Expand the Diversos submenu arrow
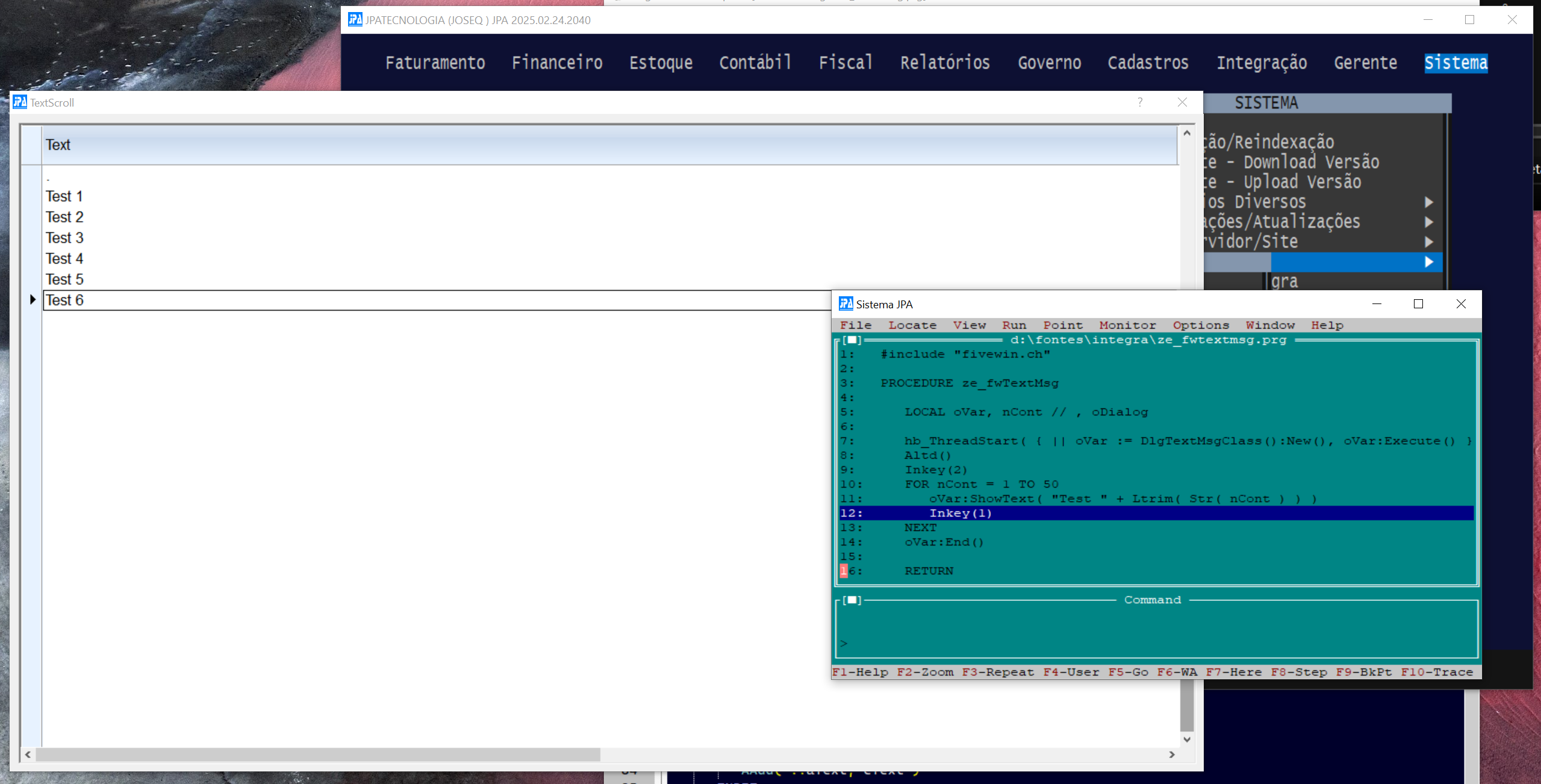 [1428, 202]
